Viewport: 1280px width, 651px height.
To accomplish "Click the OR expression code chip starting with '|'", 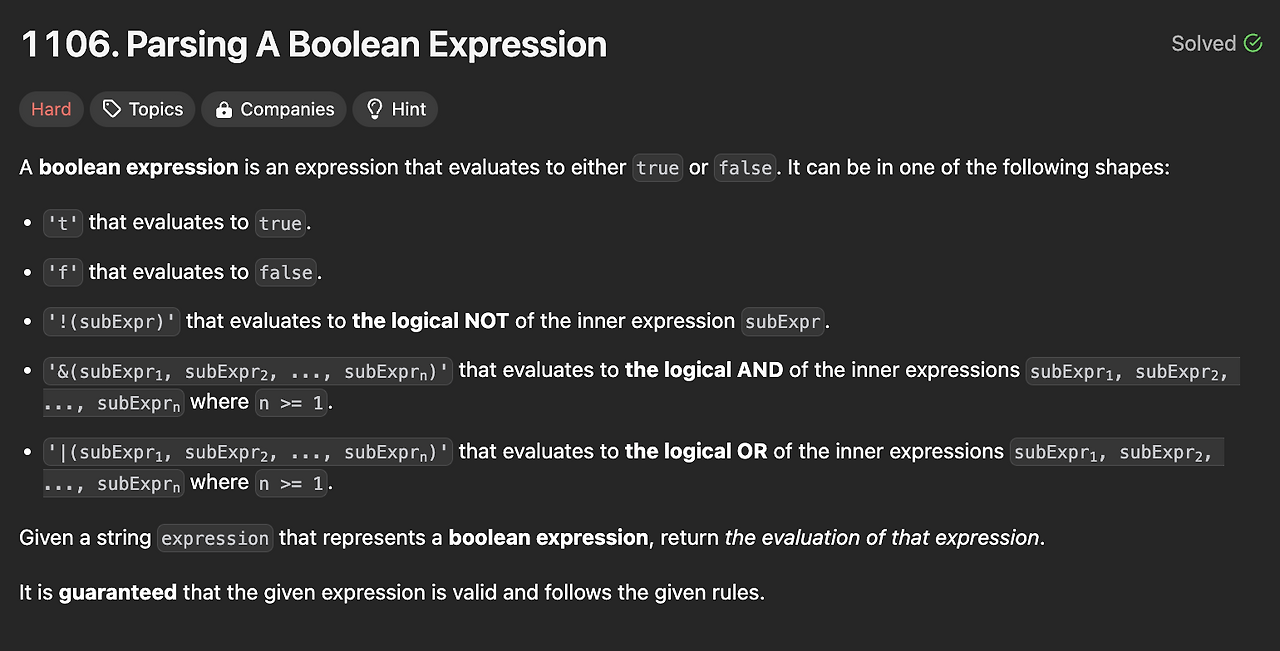I will tap(247, 451).
